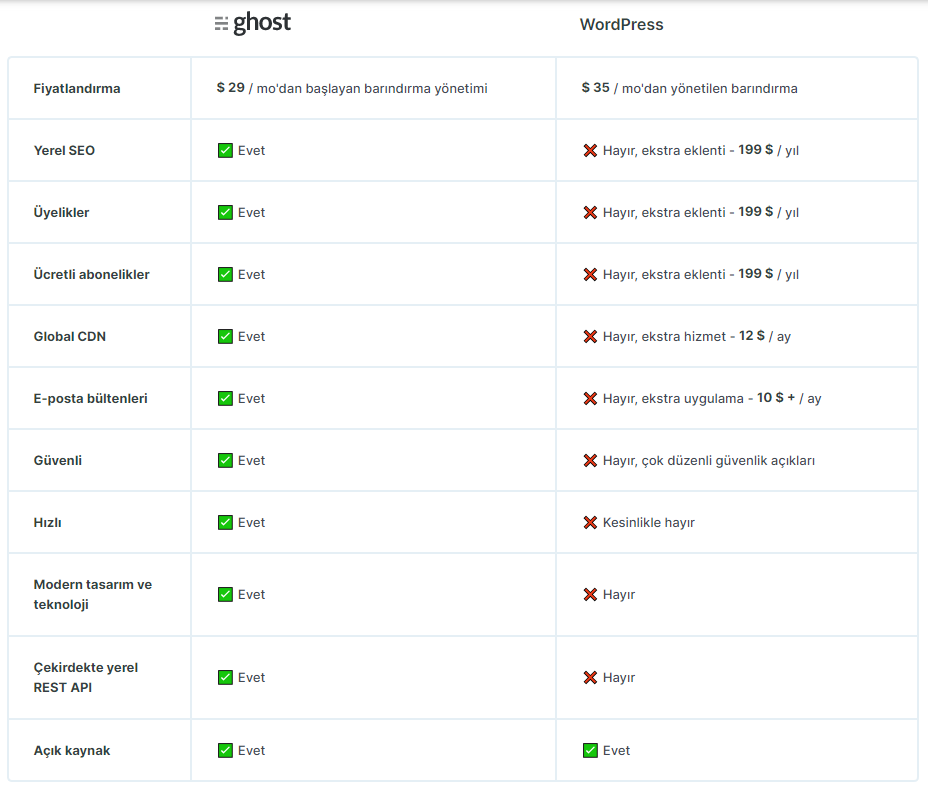This screenshot has width=928, height=790.
Task: Click 'Hayır, ekstra eklenti' in Üyelikler row
Action: click(664, 212)
